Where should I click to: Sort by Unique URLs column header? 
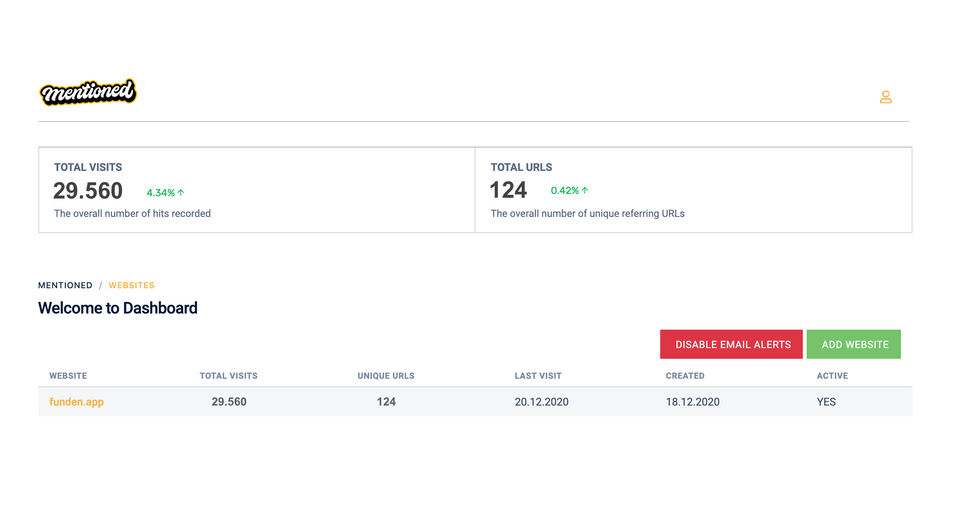(x=386, y=376)
